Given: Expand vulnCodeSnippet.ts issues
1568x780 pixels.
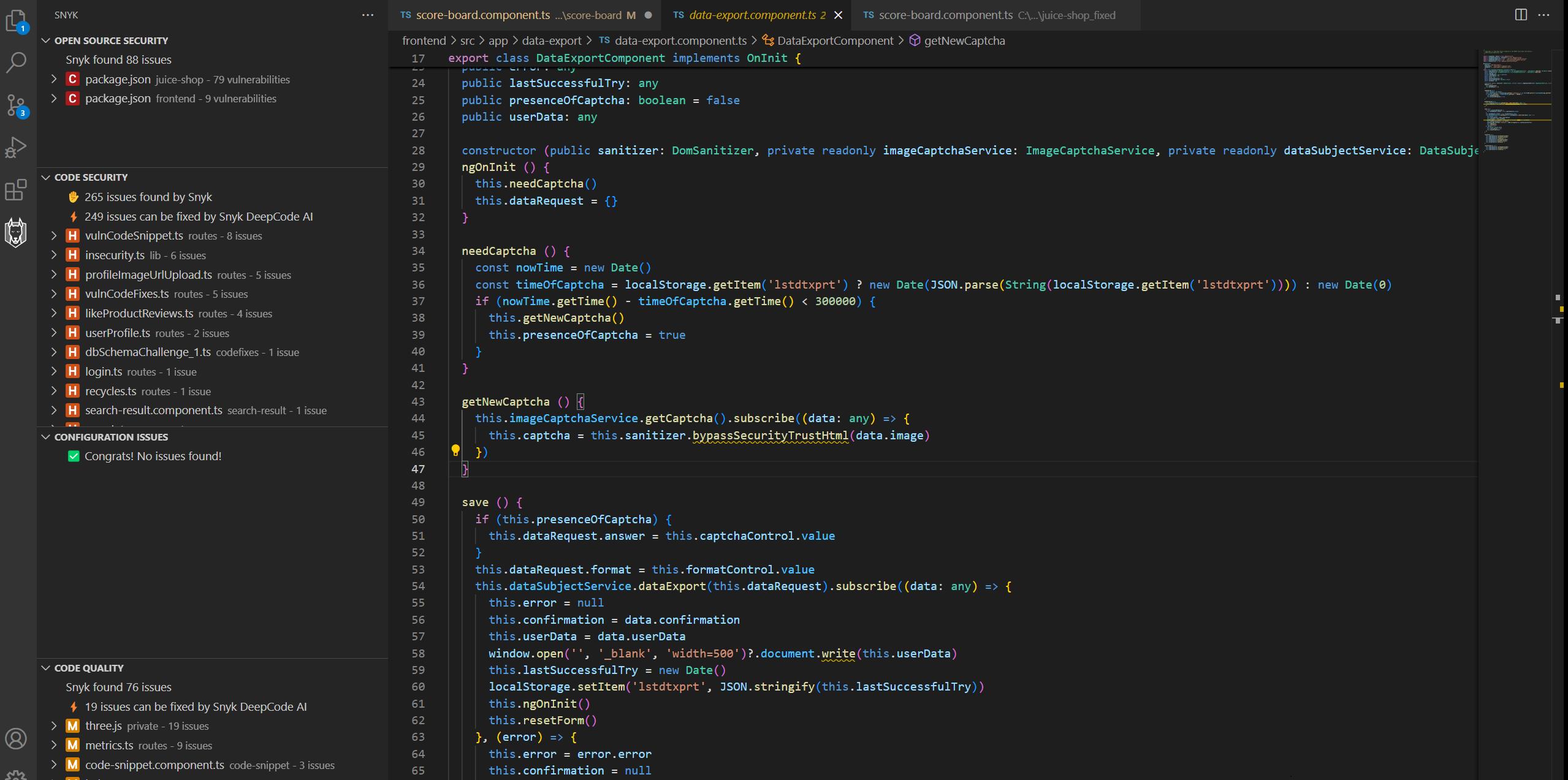Looking at the screenshot, I should pos(54,235).
